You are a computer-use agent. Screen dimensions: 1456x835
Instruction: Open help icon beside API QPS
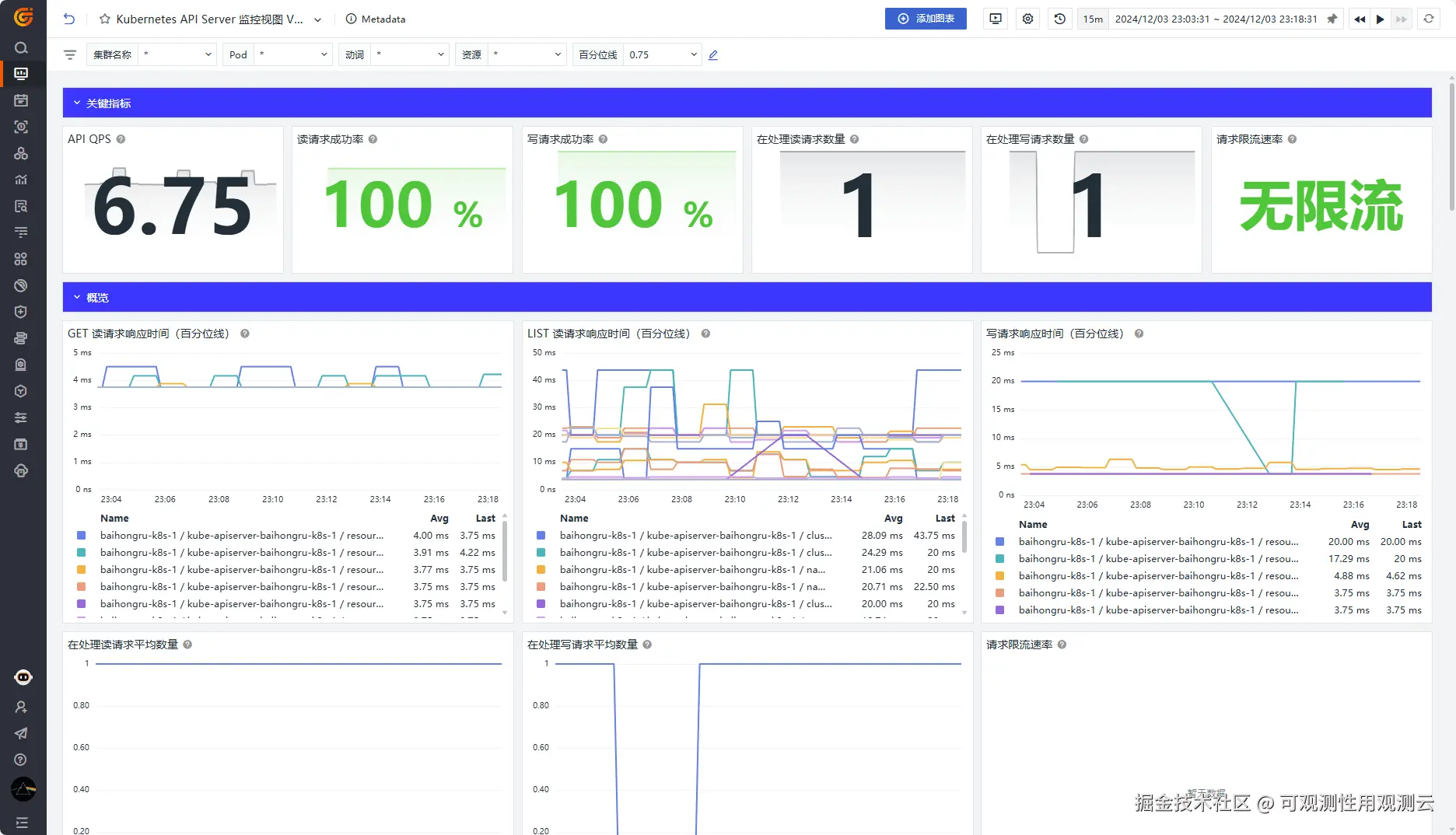point(121,139)
